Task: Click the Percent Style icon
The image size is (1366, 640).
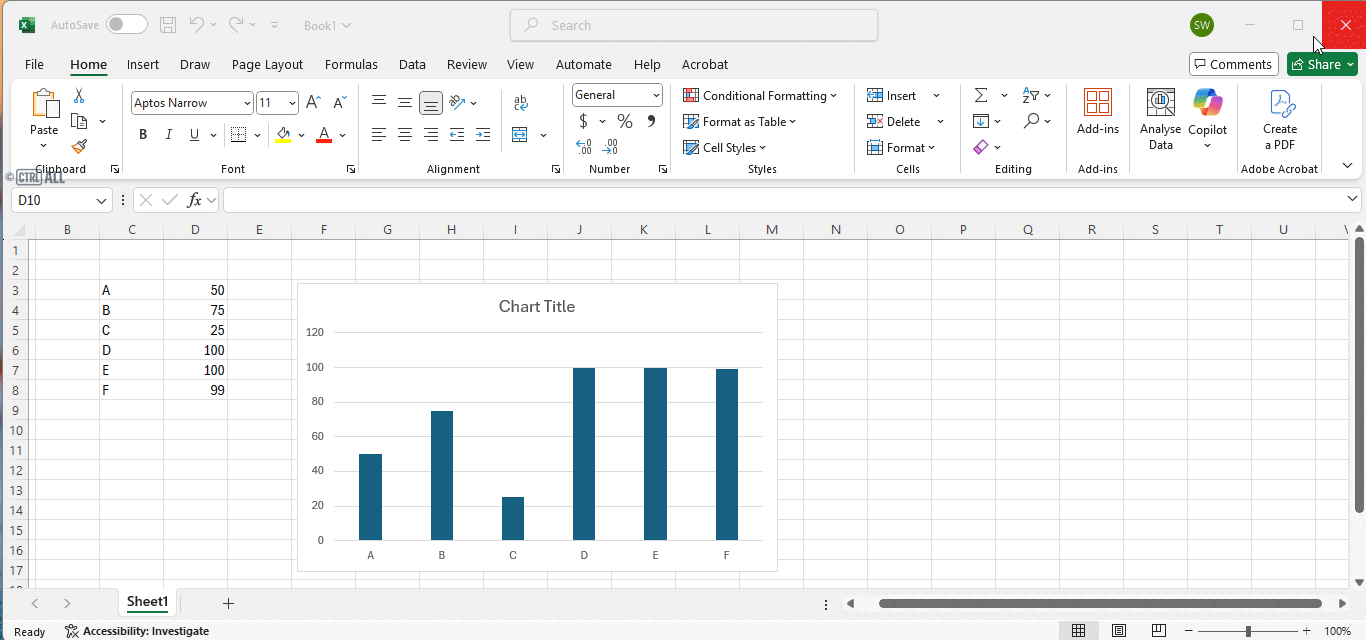Action: [625, 120]
